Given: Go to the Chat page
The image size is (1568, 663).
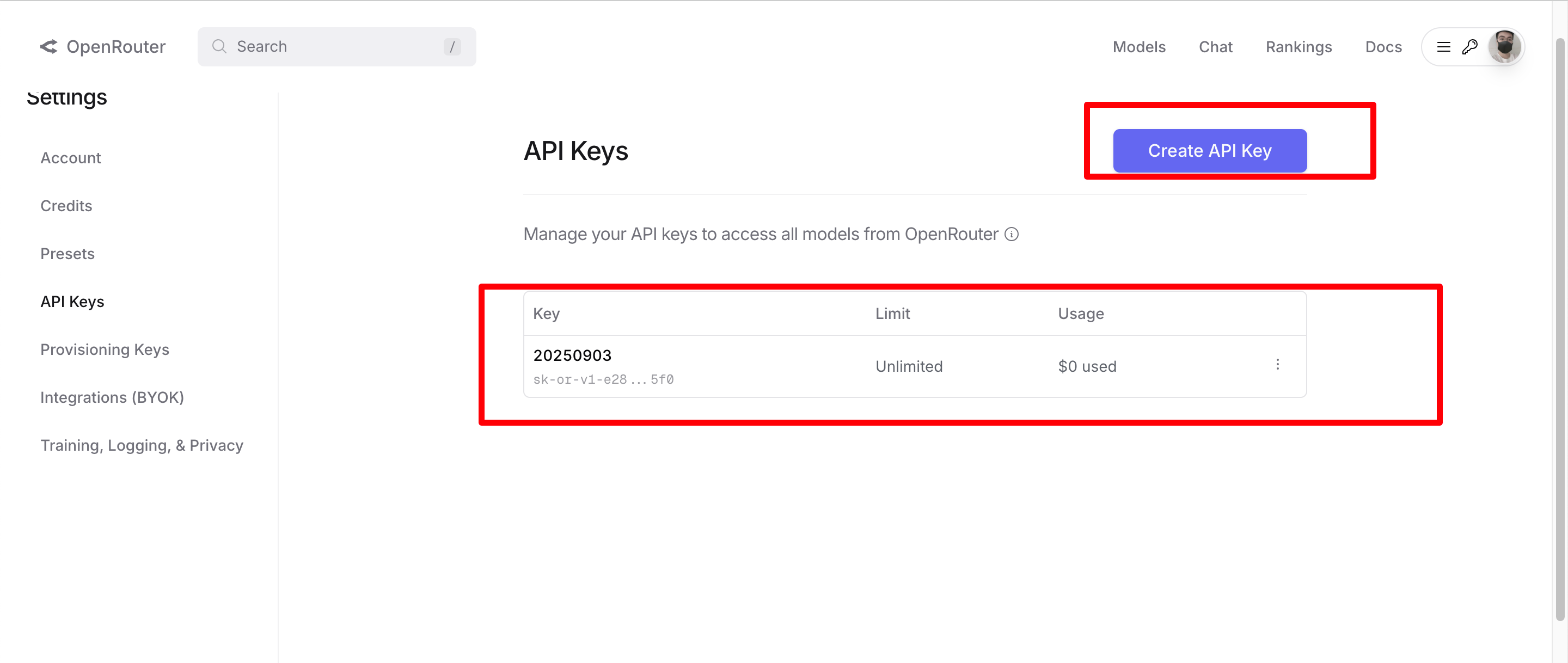Looking at the screenshot, I should click(x=1215, y=47).
